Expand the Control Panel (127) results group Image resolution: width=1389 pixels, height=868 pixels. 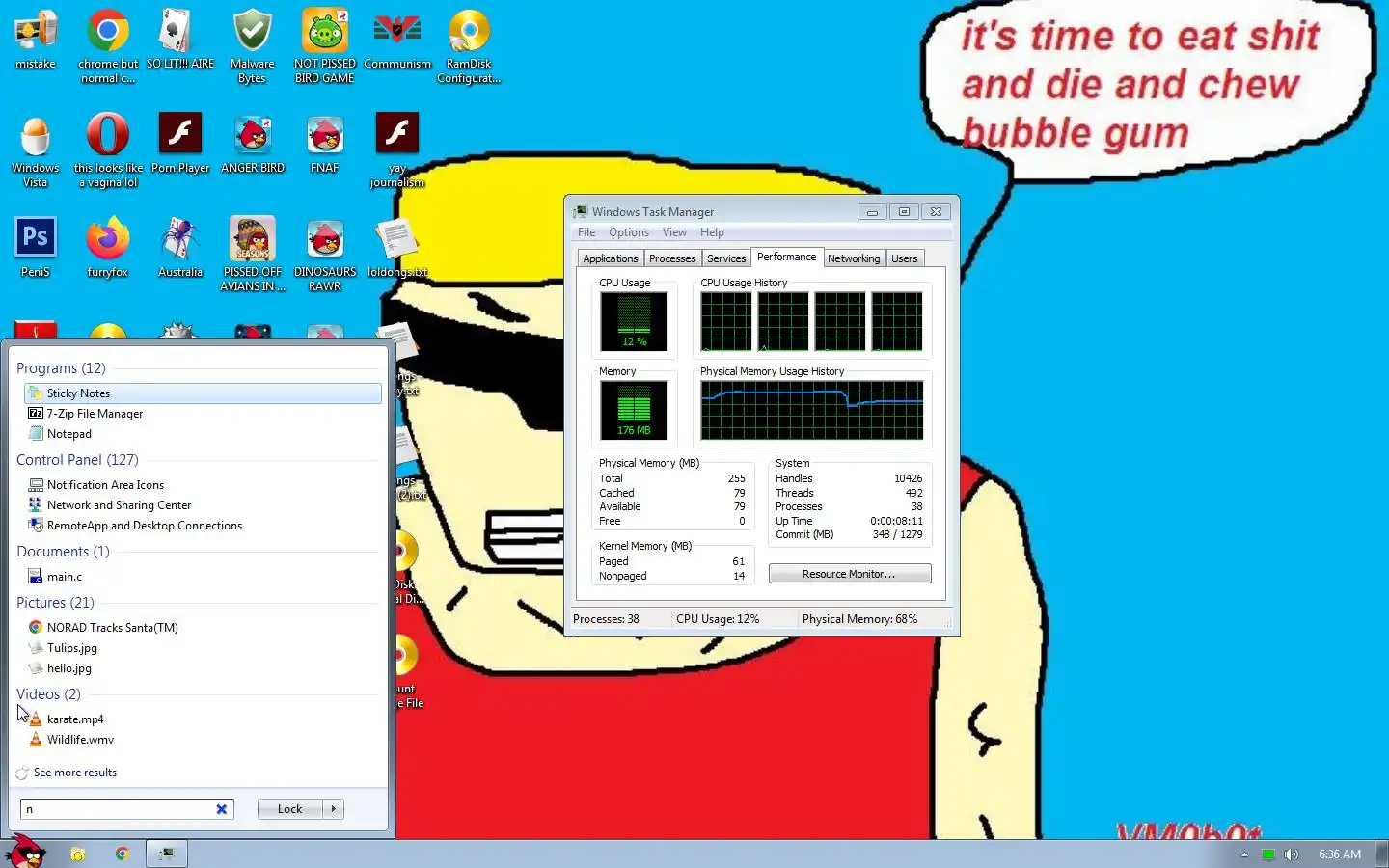77,460
